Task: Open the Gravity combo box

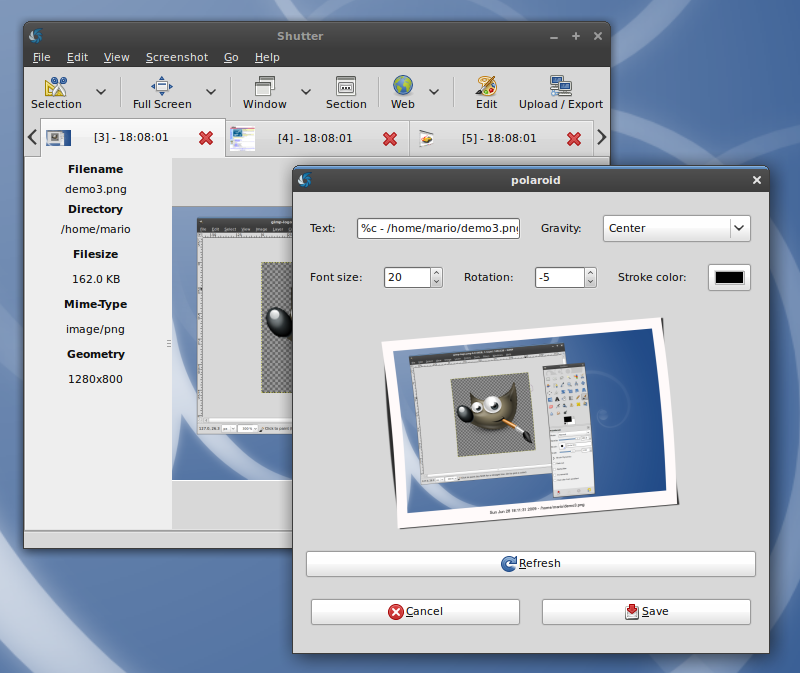Action: click(677, 228)
